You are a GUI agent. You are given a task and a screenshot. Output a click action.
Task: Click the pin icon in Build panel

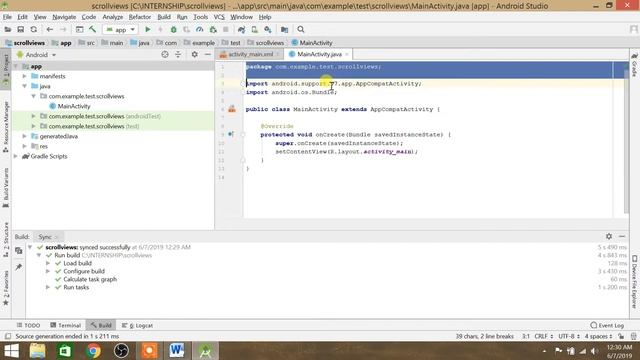(x=18, y=267)
